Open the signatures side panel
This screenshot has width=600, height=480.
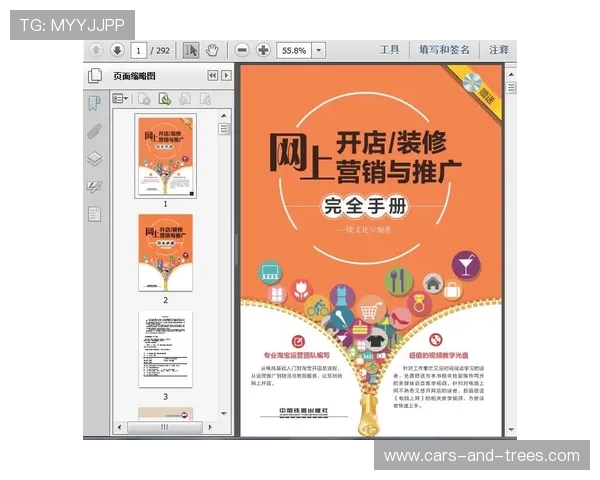click(95, 186)
